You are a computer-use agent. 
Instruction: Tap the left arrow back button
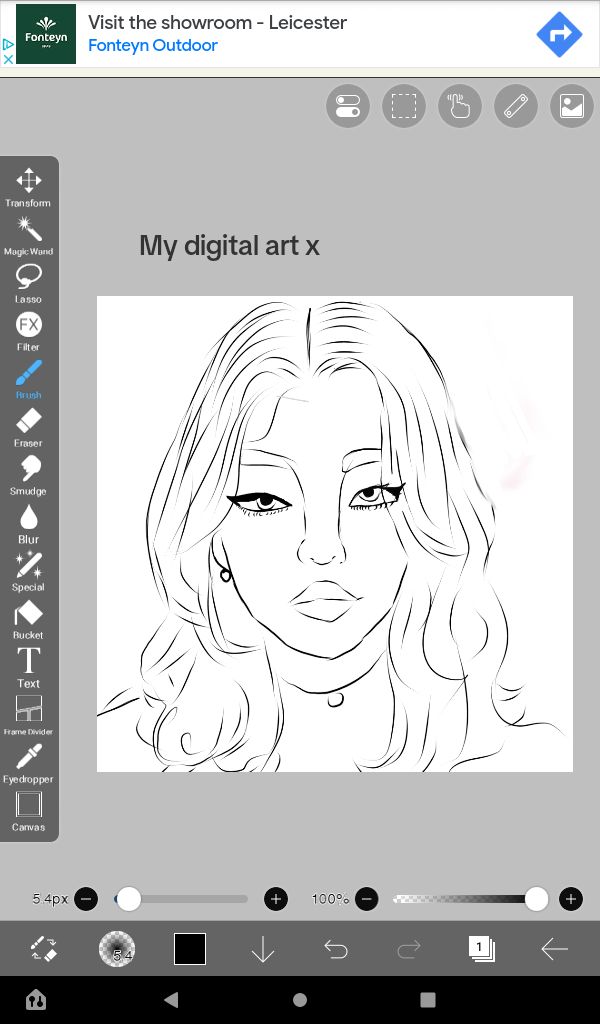tap(555, 949)
